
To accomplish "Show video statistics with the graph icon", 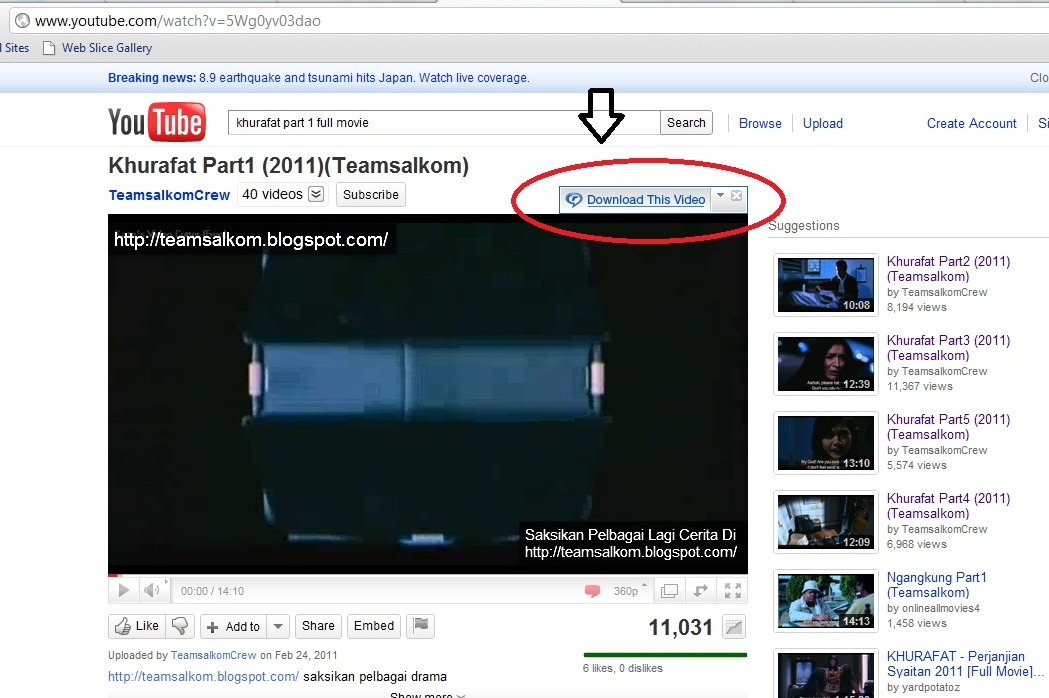I will (734, 627).
